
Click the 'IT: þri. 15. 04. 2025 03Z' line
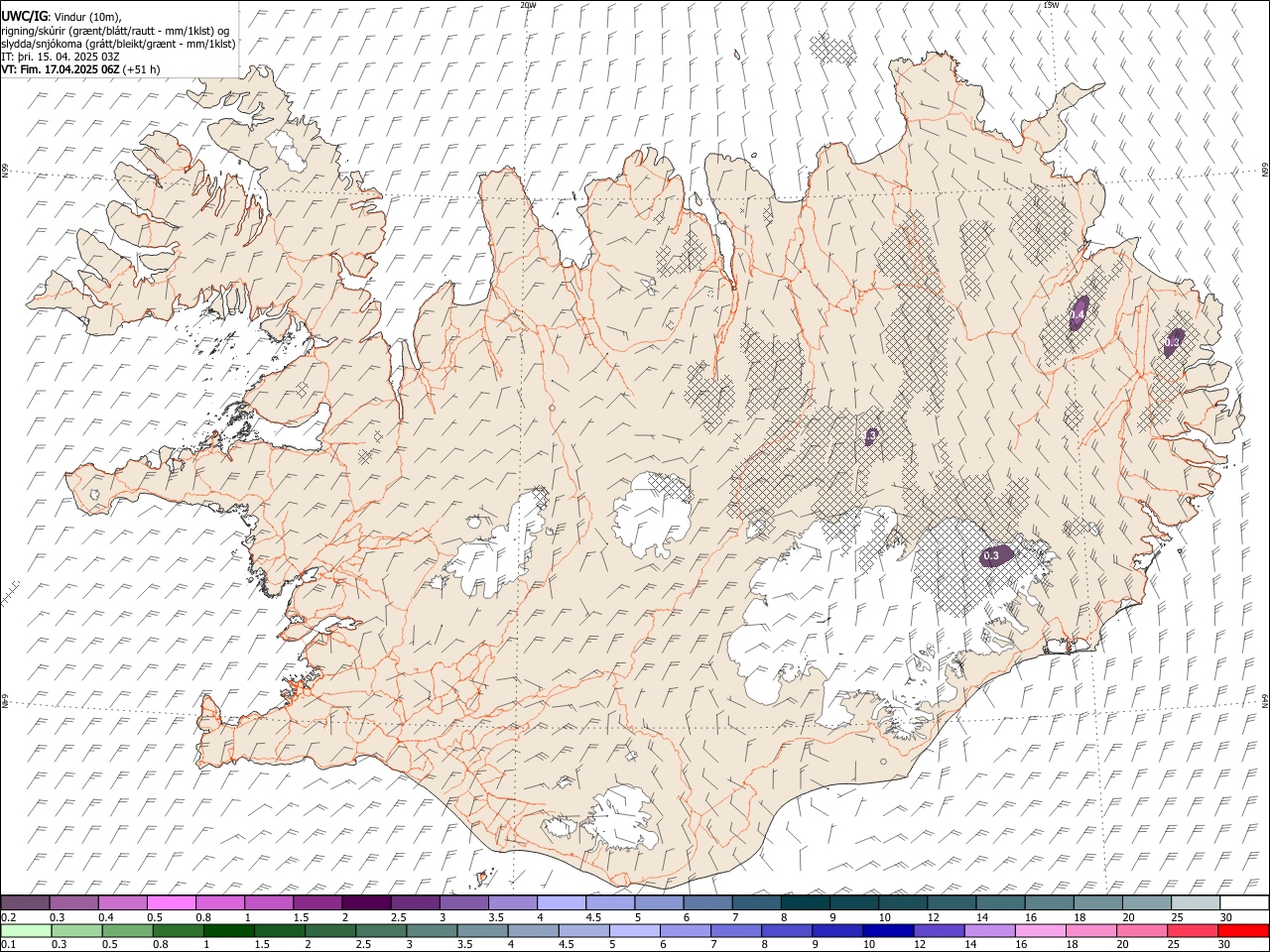[61, 57]
